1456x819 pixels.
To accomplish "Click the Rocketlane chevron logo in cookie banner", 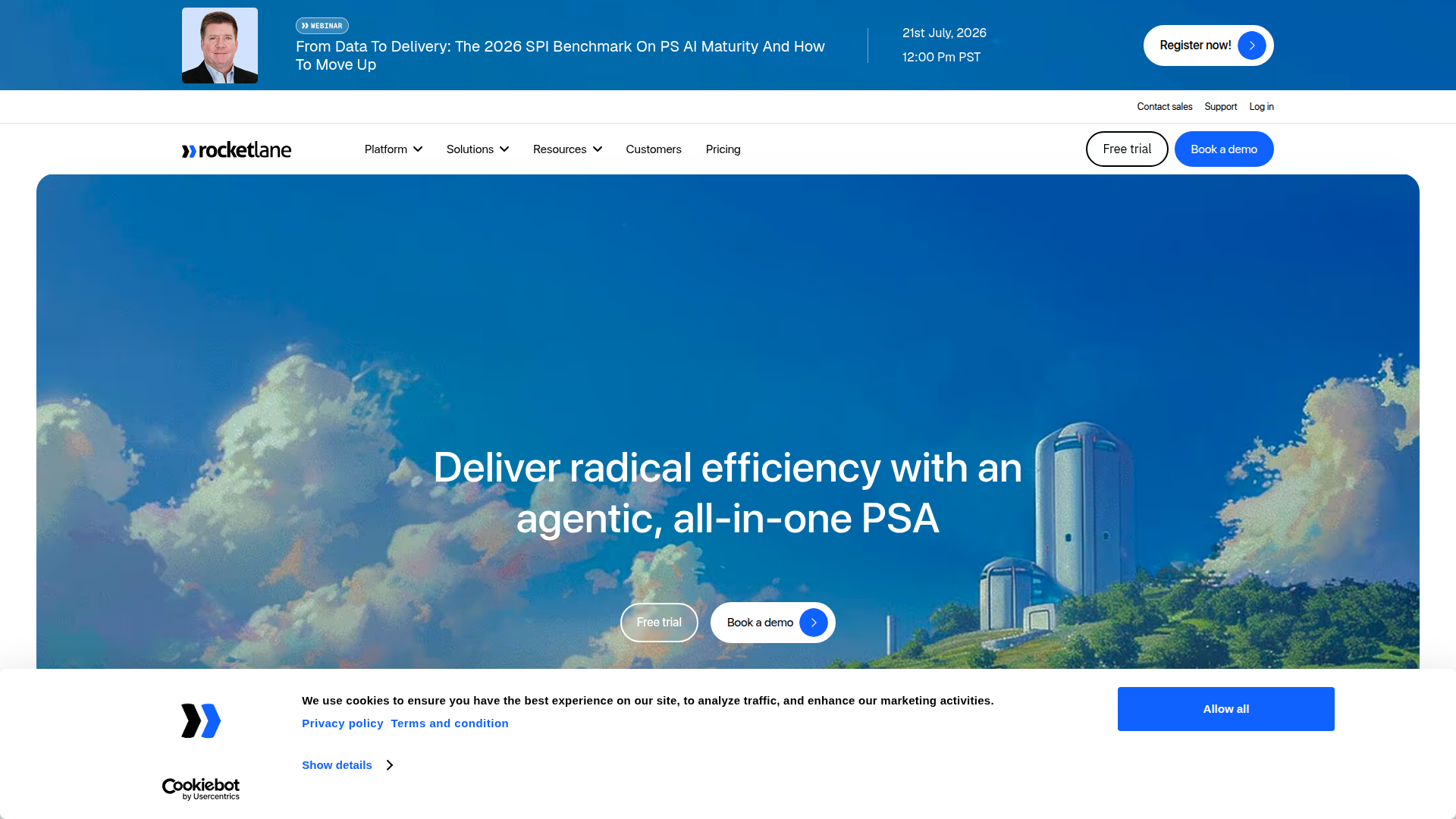I will point(201,720).
